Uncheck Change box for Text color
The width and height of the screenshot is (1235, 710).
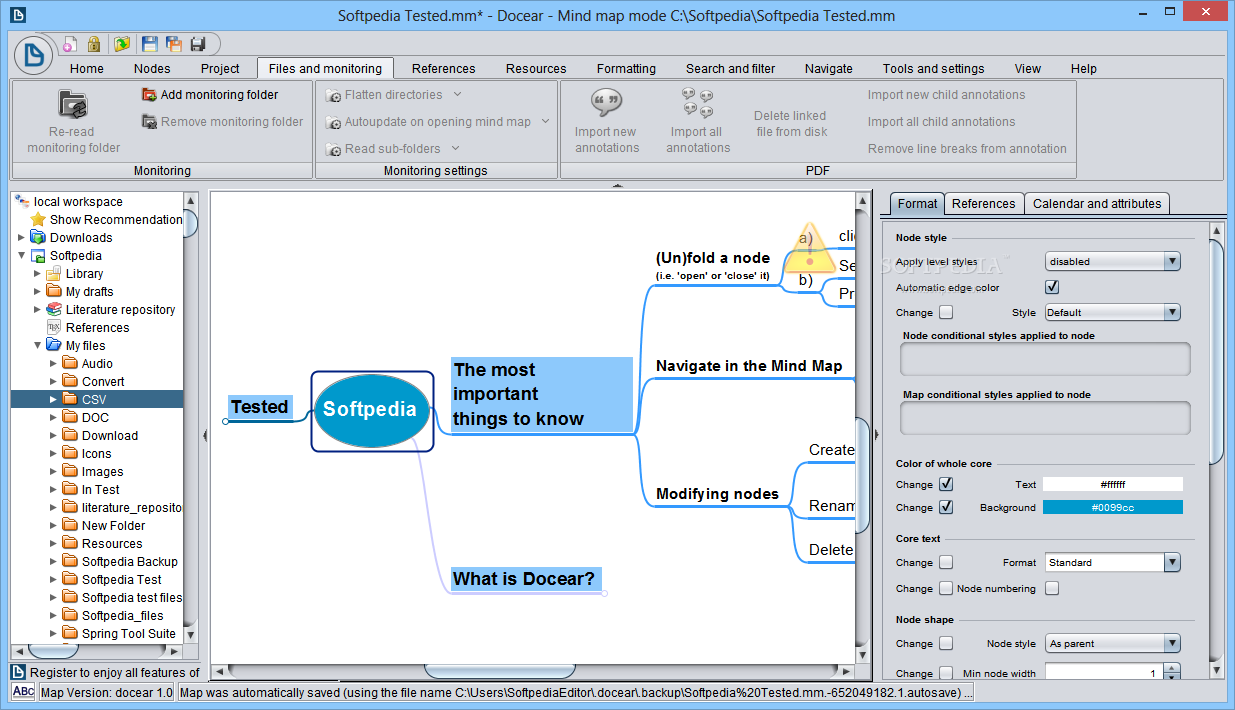click(x=946, y=484)
